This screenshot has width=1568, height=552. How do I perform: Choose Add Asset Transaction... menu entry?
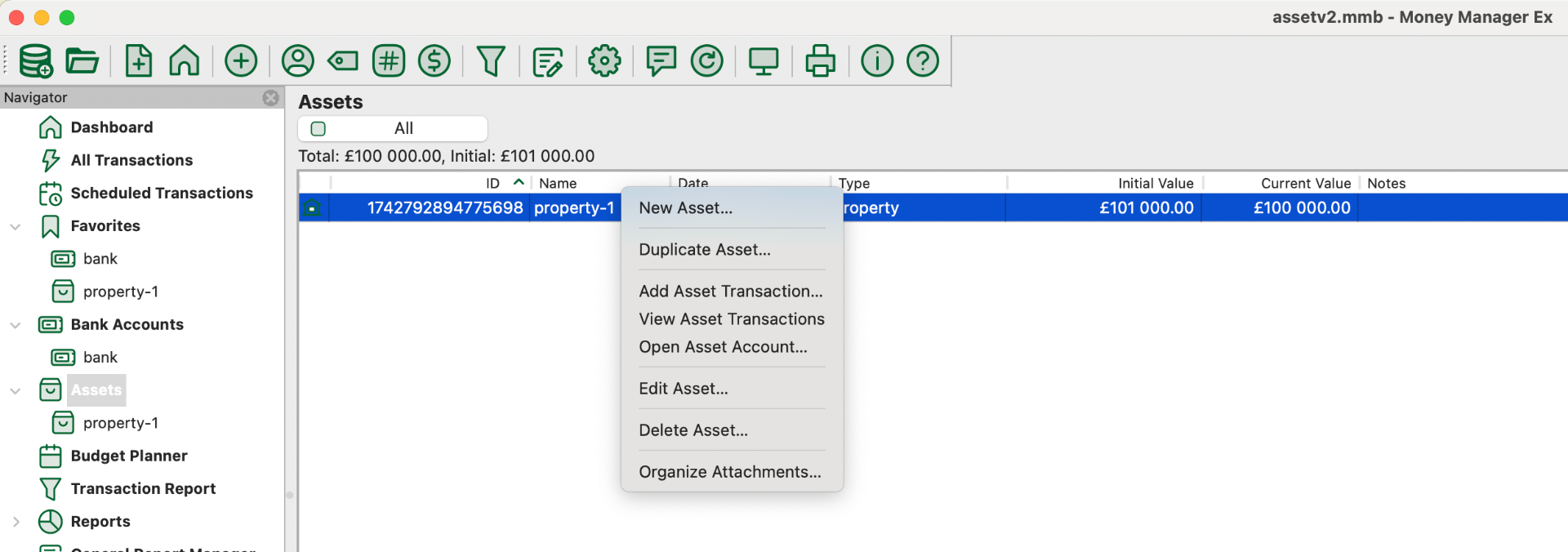(x=730, y=292)
